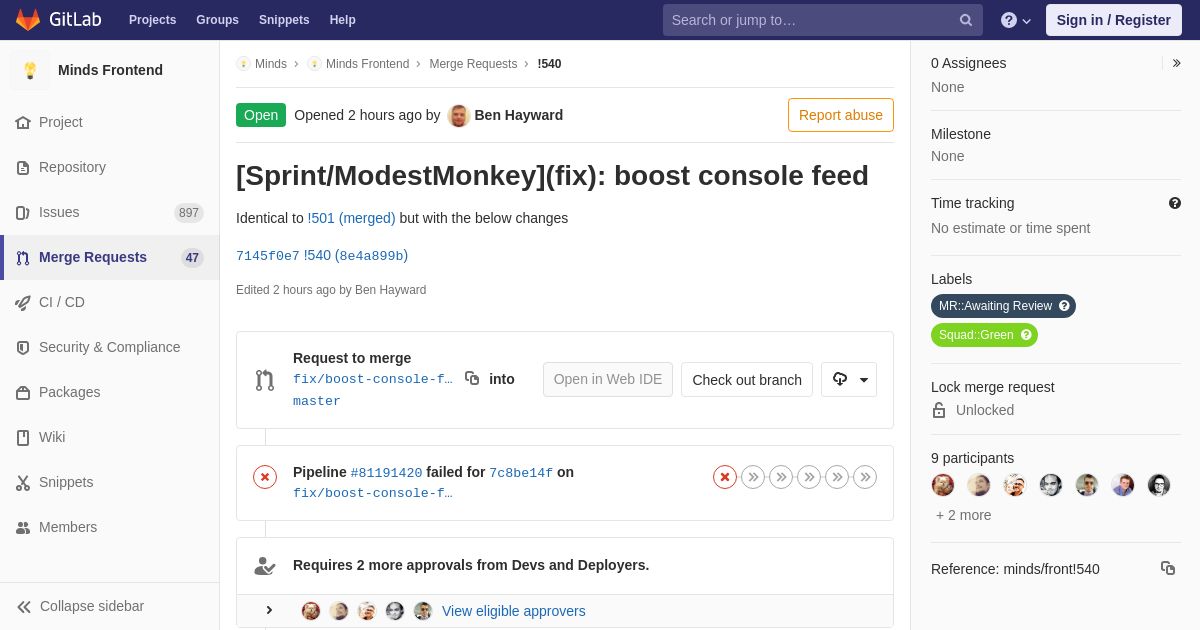Image resolution: width=1200 pixels, height=630 pixels.
Task: Click Merge Requests breadcrumb link
Action: [473, 64]
